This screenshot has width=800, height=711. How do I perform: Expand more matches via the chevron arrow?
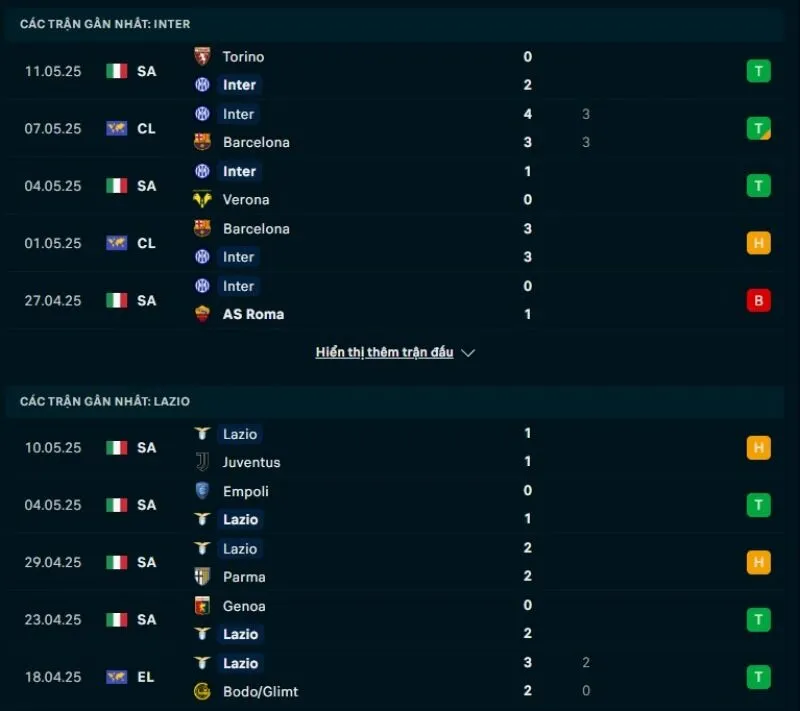tap(466, 352)
